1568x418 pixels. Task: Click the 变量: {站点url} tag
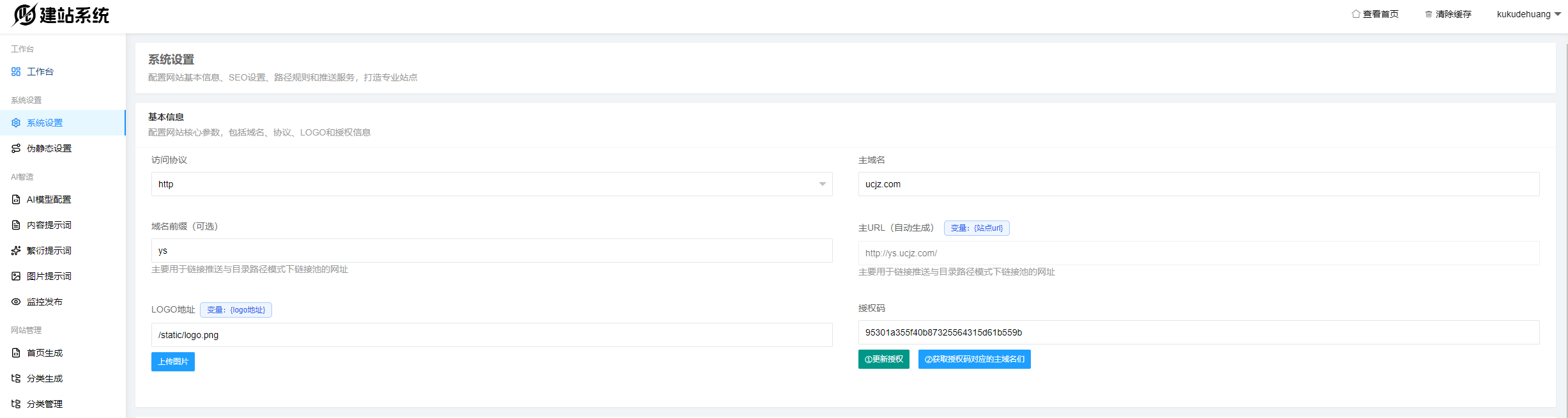tap(977, 228)
